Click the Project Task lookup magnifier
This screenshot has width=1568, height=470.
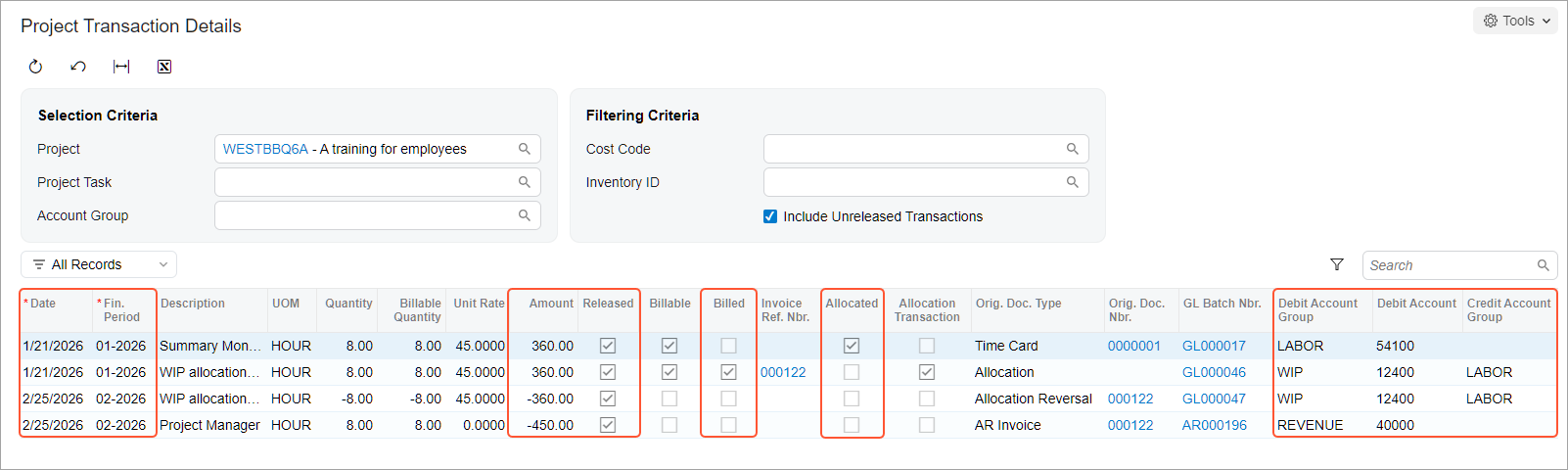tap(525, 182)
